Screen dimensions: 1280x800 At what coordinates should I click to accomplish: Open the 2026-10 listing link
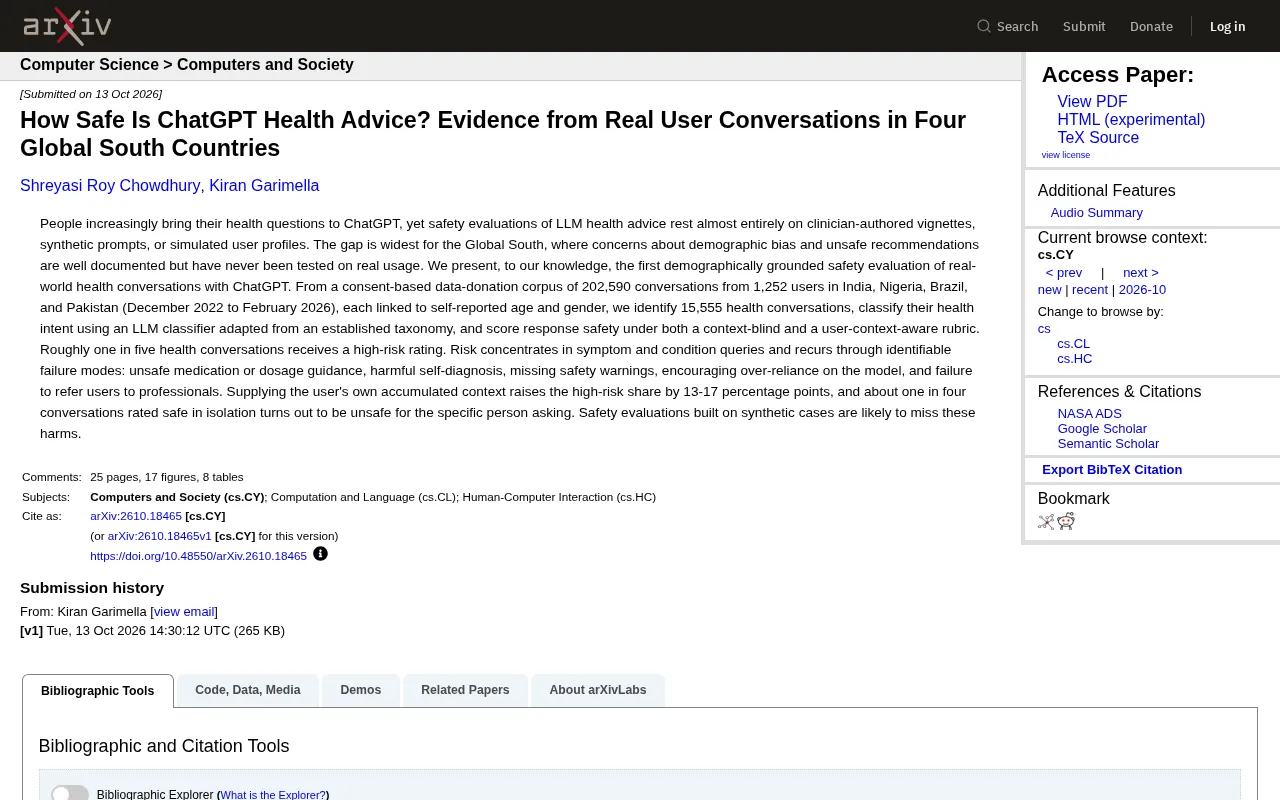pos(1142,290)
